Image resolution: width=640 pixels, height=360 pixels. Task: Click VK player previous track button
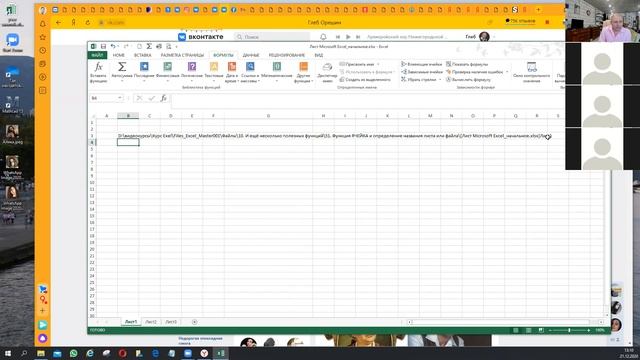tap(338, 37)
